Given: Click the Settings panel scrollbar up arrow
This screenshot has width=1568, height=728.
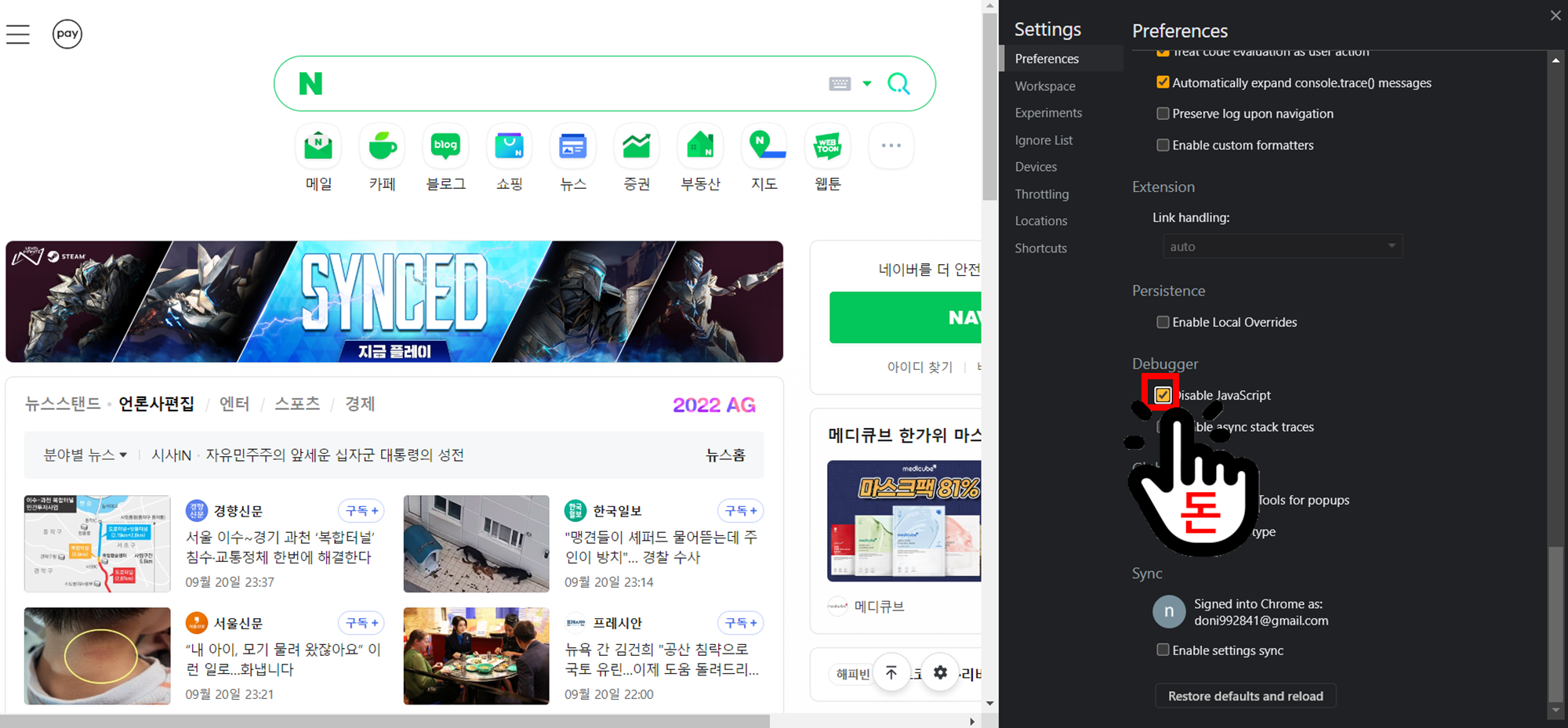Looking at the screenshot, I should (1555, 60).
